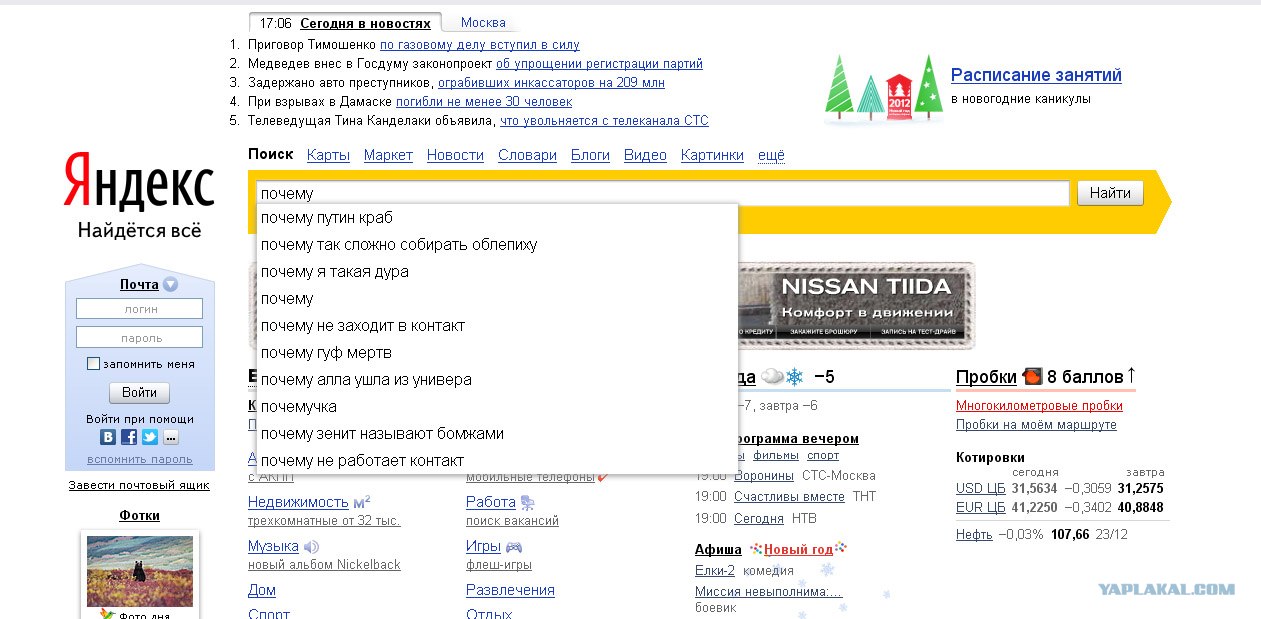Image resolution: width=1261 pixels, height=619 pixels.
Task: Open news link по газовому делу вступил в силу
Action: [480, 45]
